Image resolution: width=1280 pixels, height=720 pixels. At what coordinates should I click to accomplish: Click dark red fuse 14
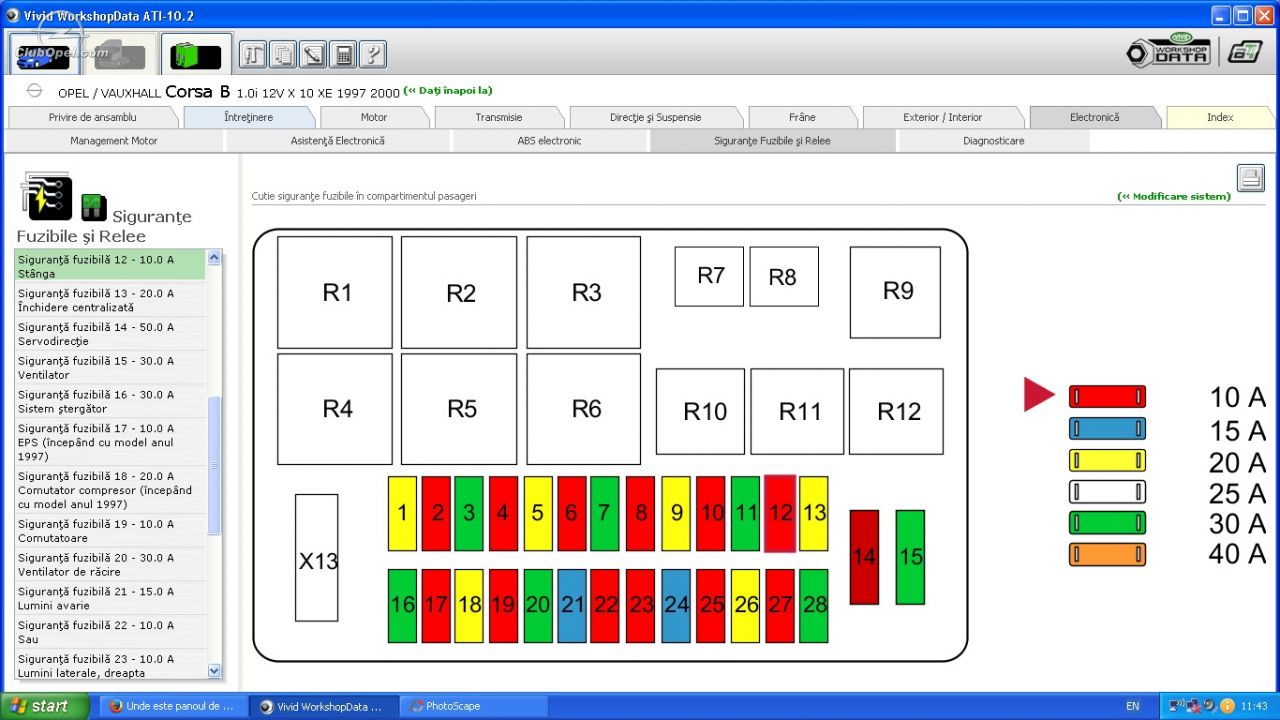[x=864, y=557]
